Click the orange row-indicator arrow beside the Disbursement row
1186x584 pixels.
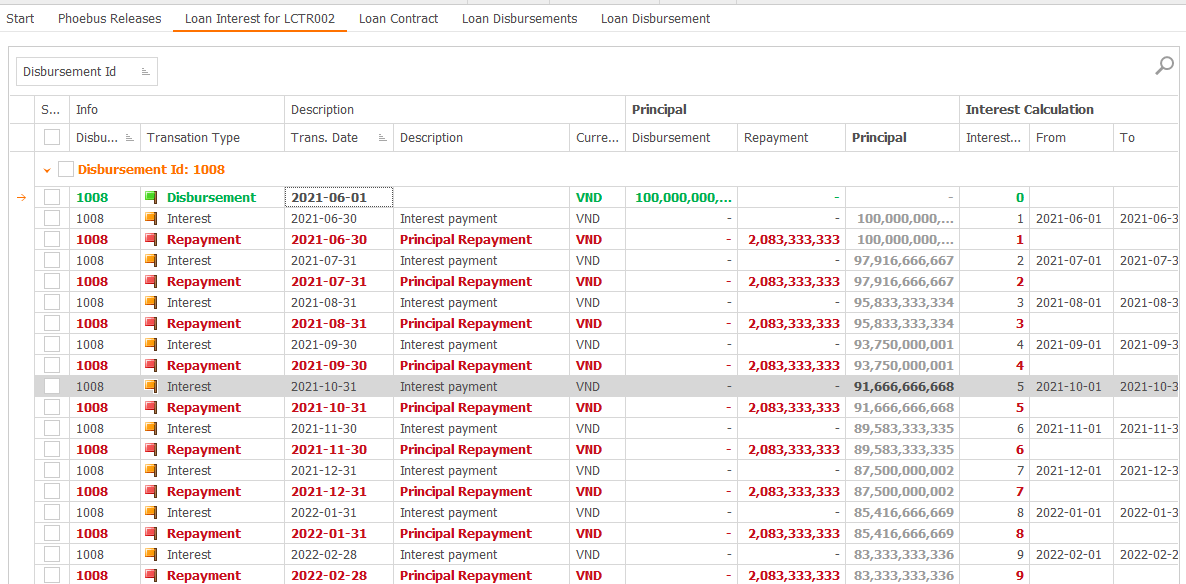pyautogui.click(x=20, y=197)
